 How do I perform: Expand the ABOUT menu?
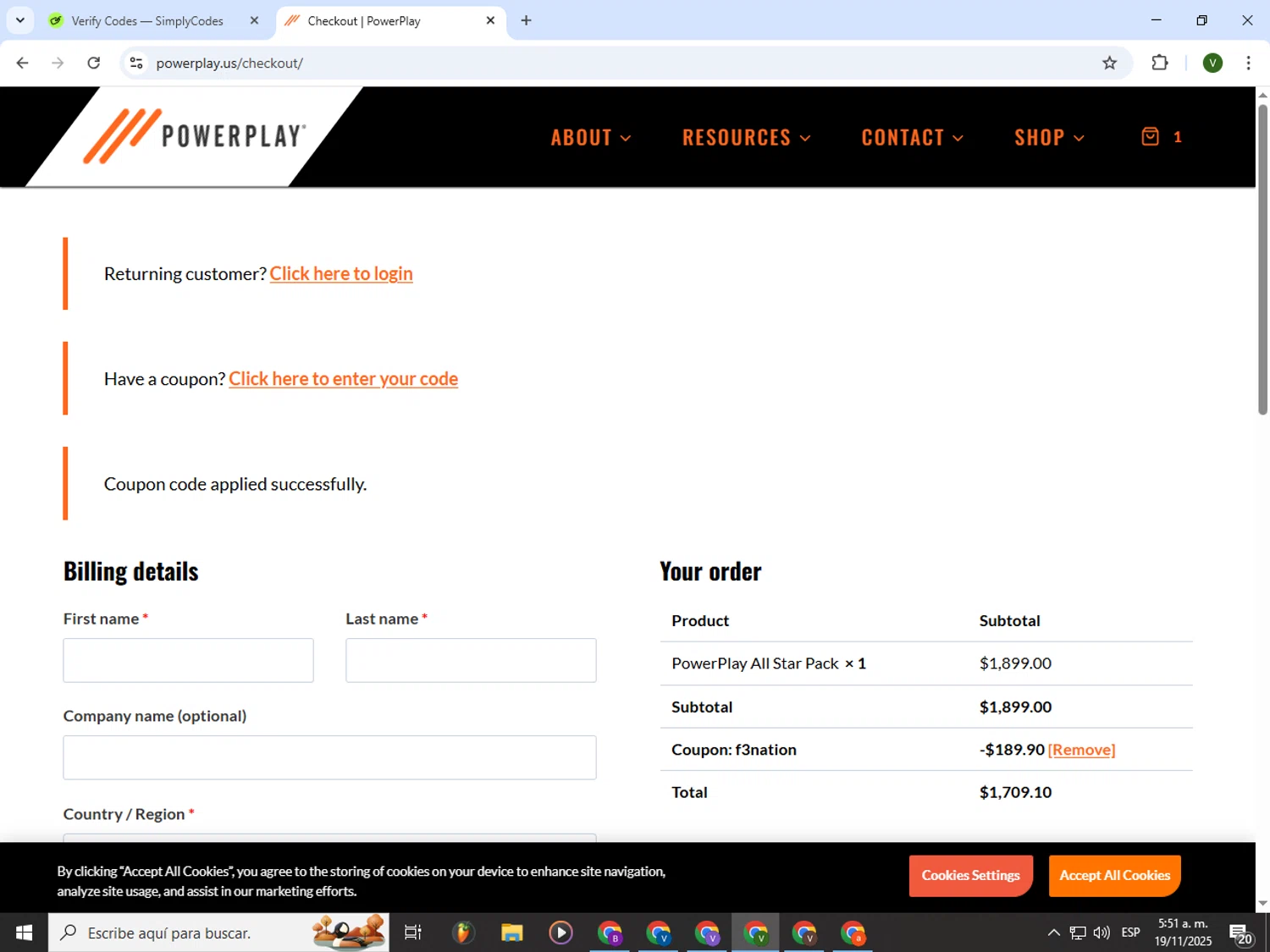(x=591, y=137)
